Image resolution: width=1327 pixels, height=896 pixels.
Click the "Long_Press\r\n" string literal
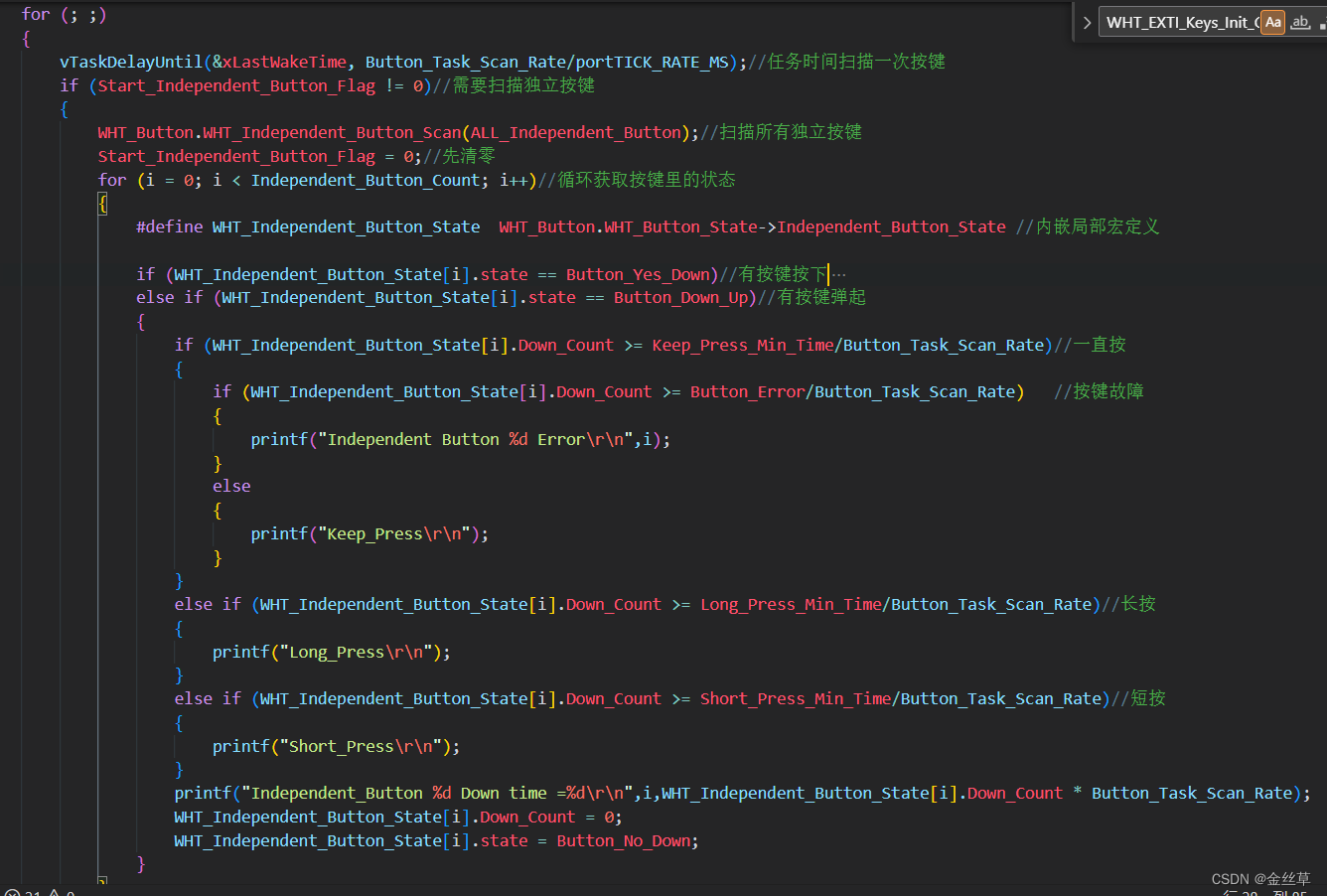356,652
